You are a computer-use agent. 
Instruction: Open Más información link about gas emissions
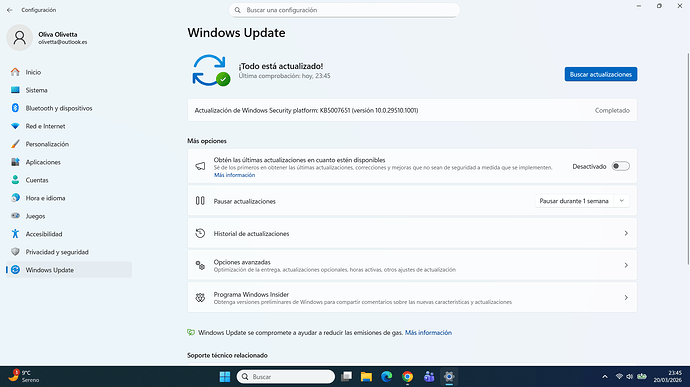coord(428,332)
